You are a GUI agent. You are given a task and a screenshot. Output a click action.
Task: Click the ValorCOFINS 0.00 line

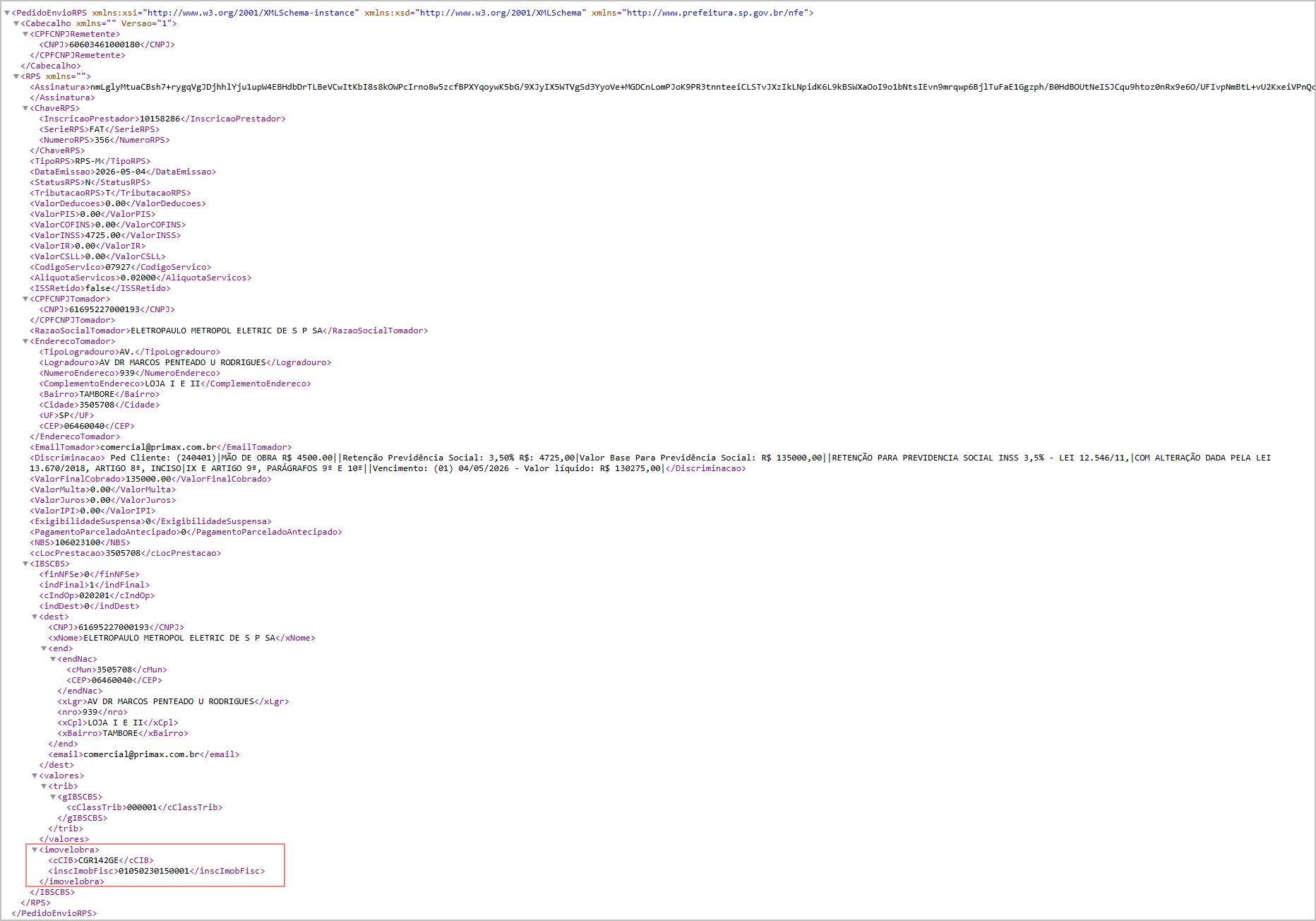[x=108, y=225]
